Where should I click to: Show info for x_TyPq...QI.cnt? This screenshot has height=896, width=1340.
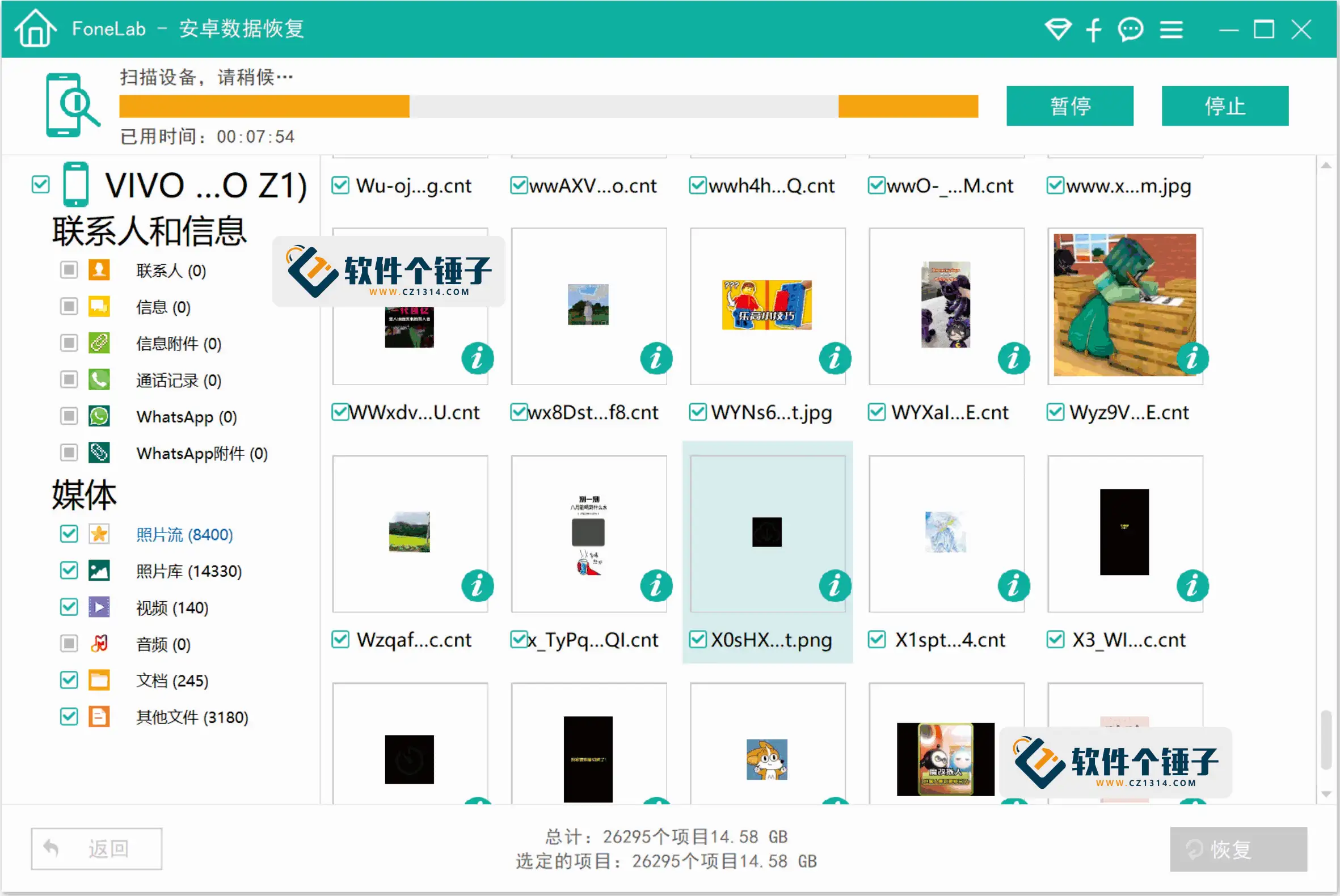656,586
